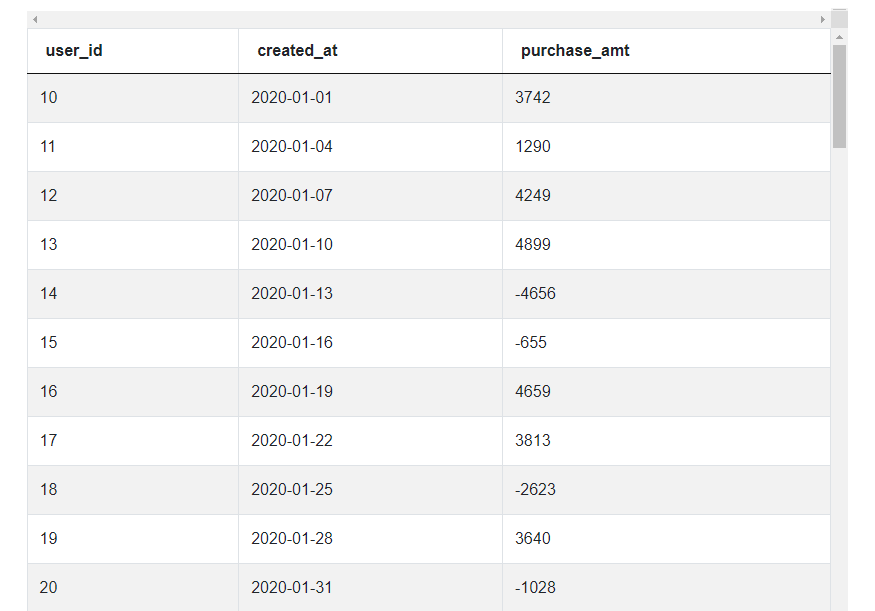
Task: Click the vertical scrollbar up arrow
Action: click(839, 37)
